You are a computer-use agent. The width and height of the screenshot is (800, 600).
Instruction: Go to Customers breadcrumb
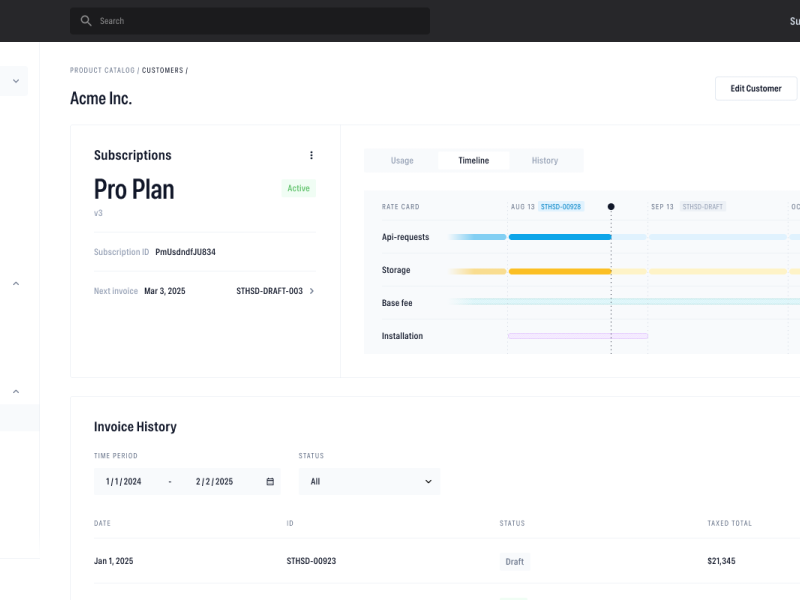[x=162, y=70]
